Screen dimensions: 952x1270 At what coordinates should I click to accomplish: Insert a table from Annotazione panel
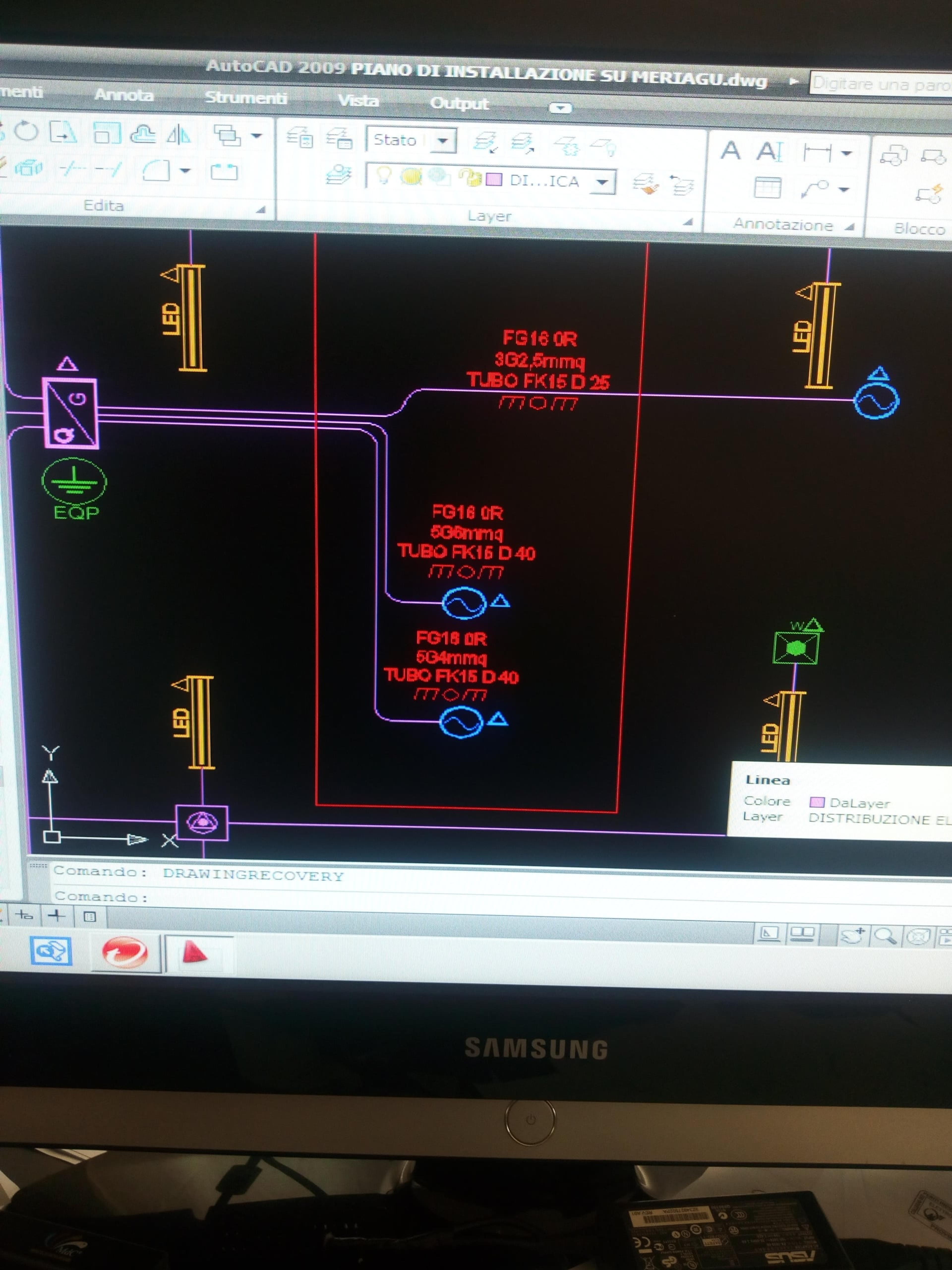[767, 187]
